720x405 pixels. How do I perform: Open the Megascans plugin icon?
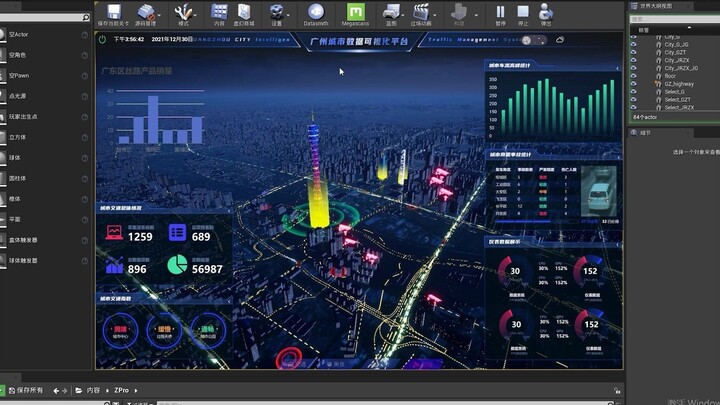tap(355, 14)
